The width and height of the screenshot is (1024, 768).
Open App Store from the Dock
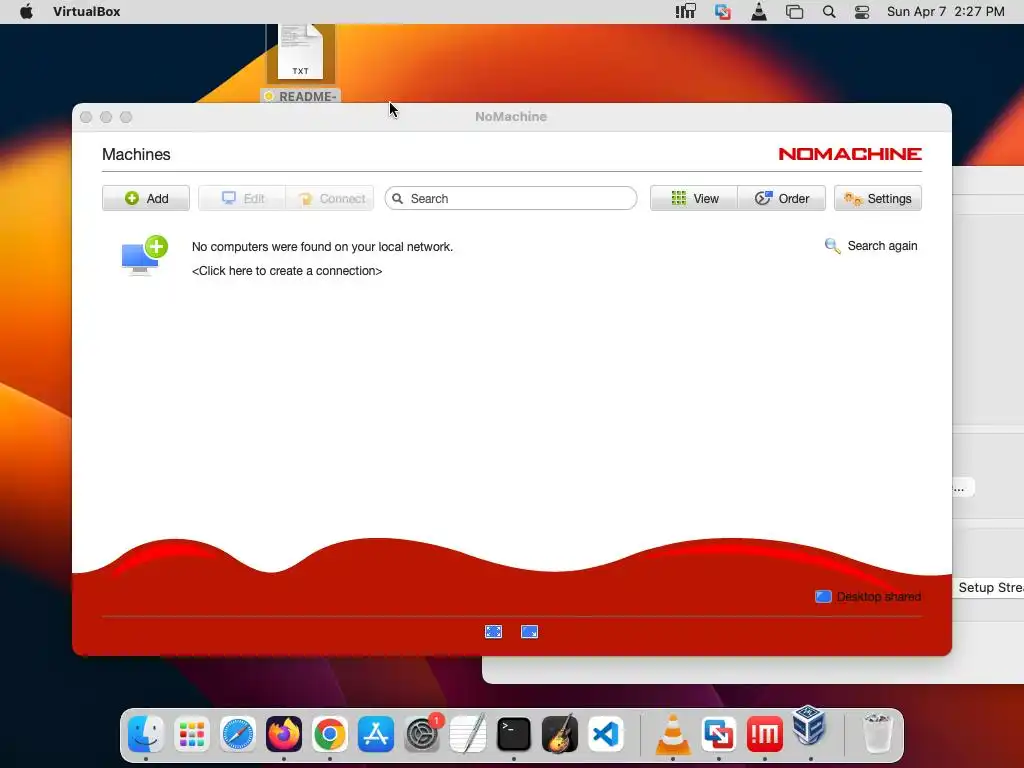376,734
